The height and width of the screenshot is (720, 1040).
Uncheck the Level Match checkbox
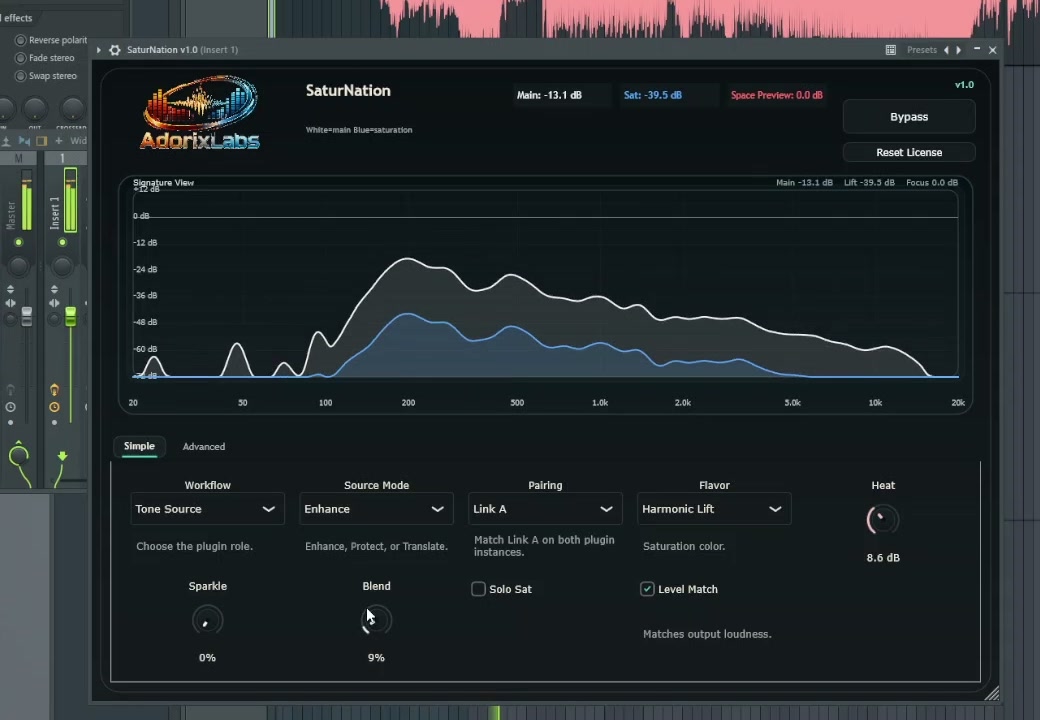[x=647, y=589]
